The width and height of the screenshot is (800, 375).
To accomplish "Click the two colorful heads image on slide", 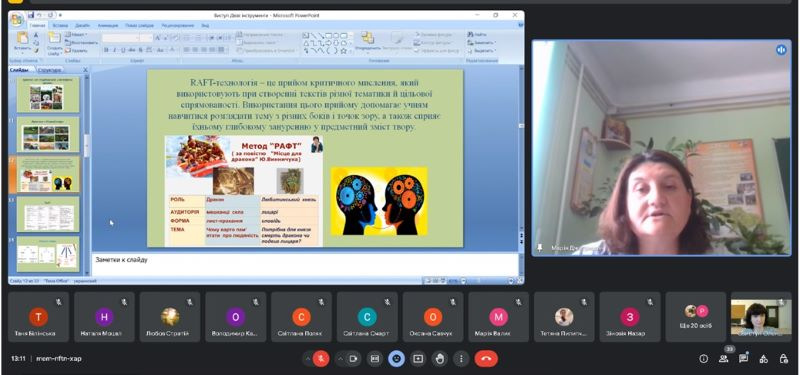I will pyautogui.click(x=379, y=201).
